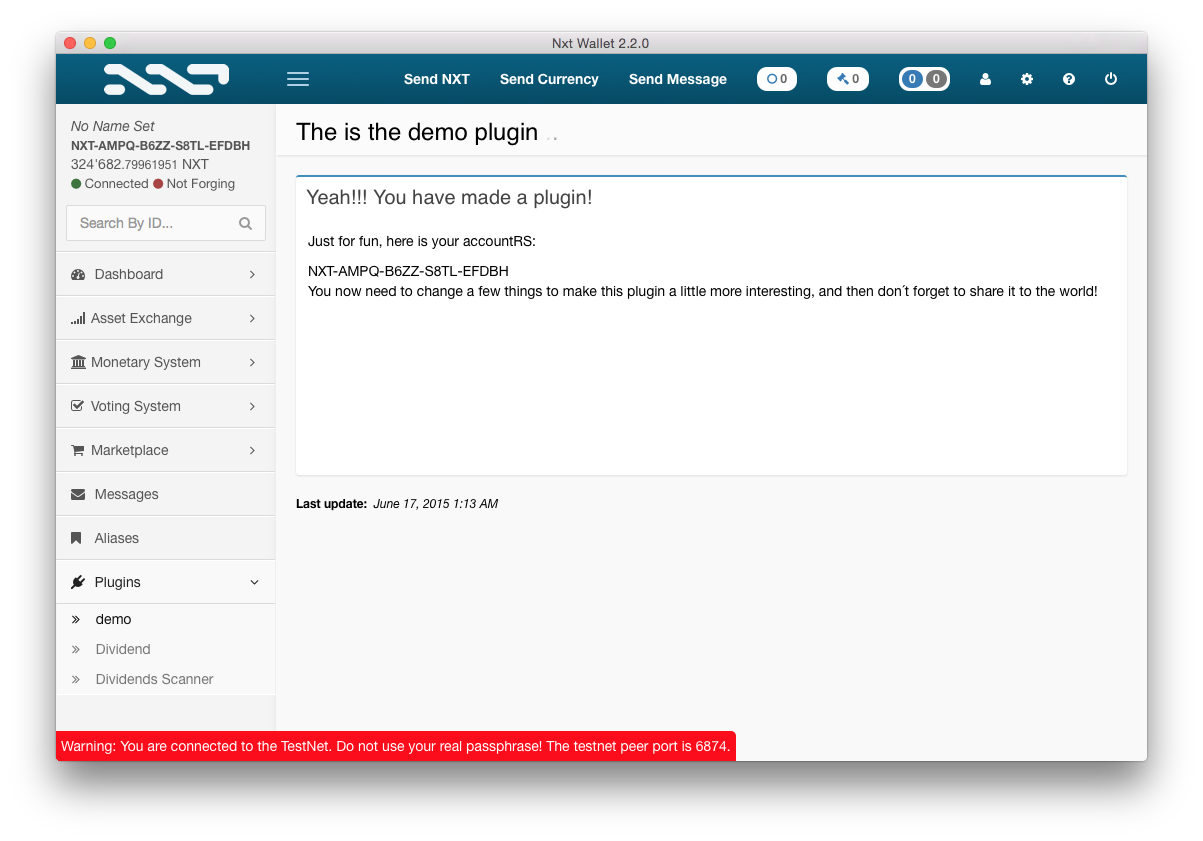The image size is (1203, 841).
Task: Expand the Marketplace chevron arrow
Action: click(x=252, y=450)
